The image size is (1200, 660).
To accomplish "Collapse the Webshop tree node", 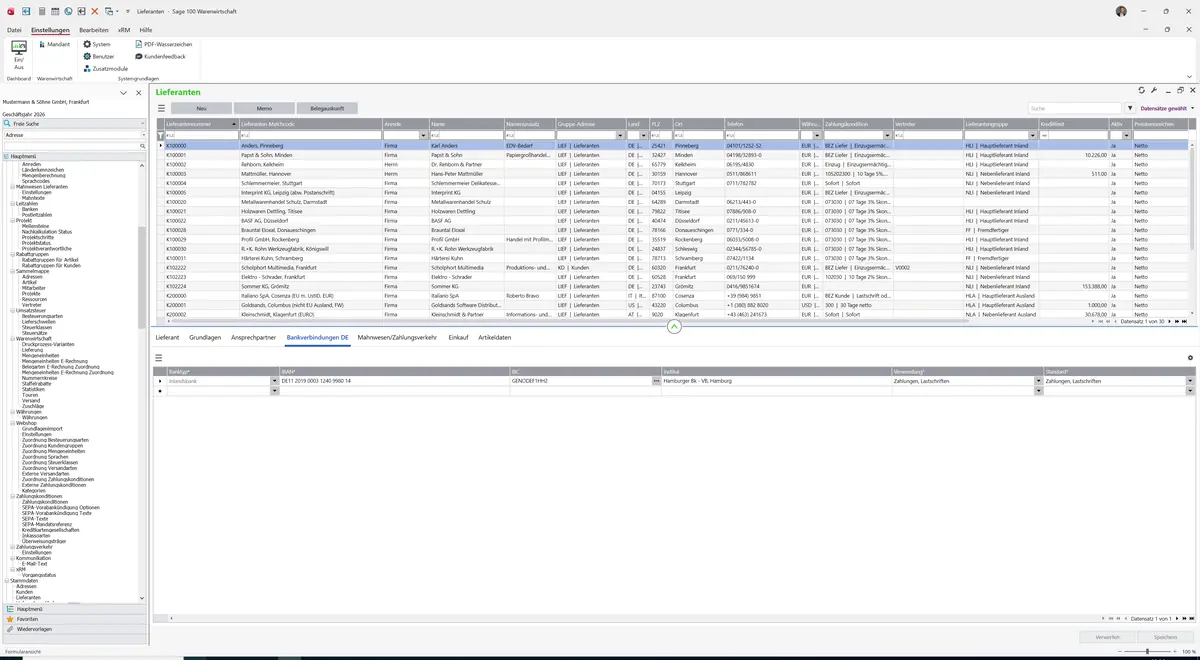I will [13, 423].
